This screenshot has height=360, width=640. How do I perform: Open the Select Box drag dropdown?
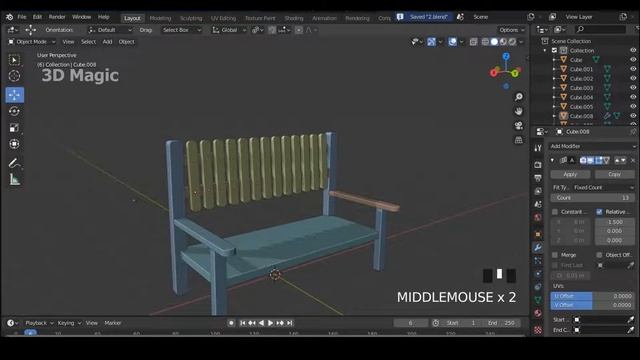click(x=182, y=30)
